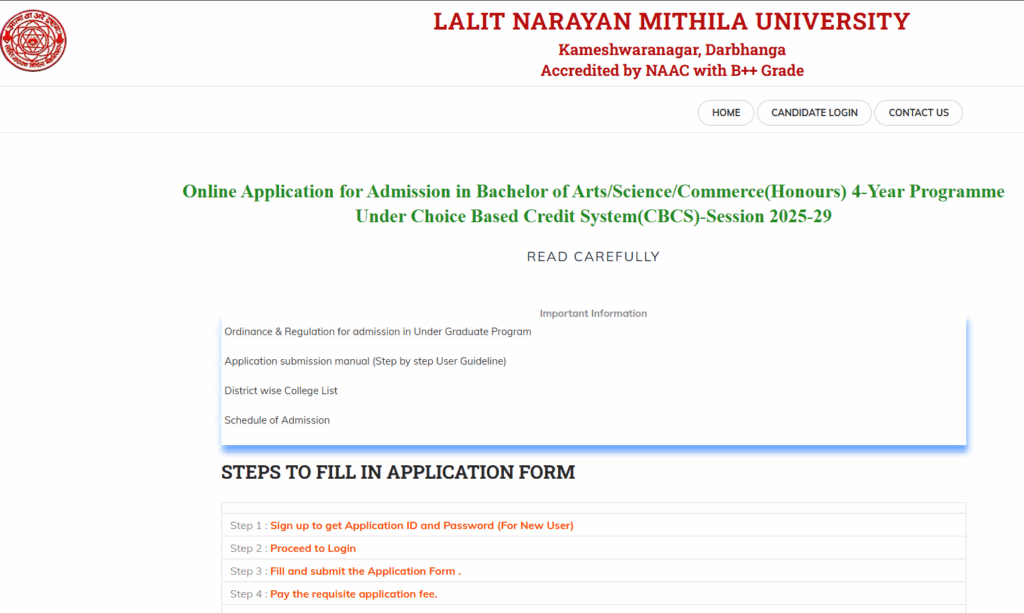Select the READ CAREFULLY text
1024x613 pixels.
click(592, 256)
